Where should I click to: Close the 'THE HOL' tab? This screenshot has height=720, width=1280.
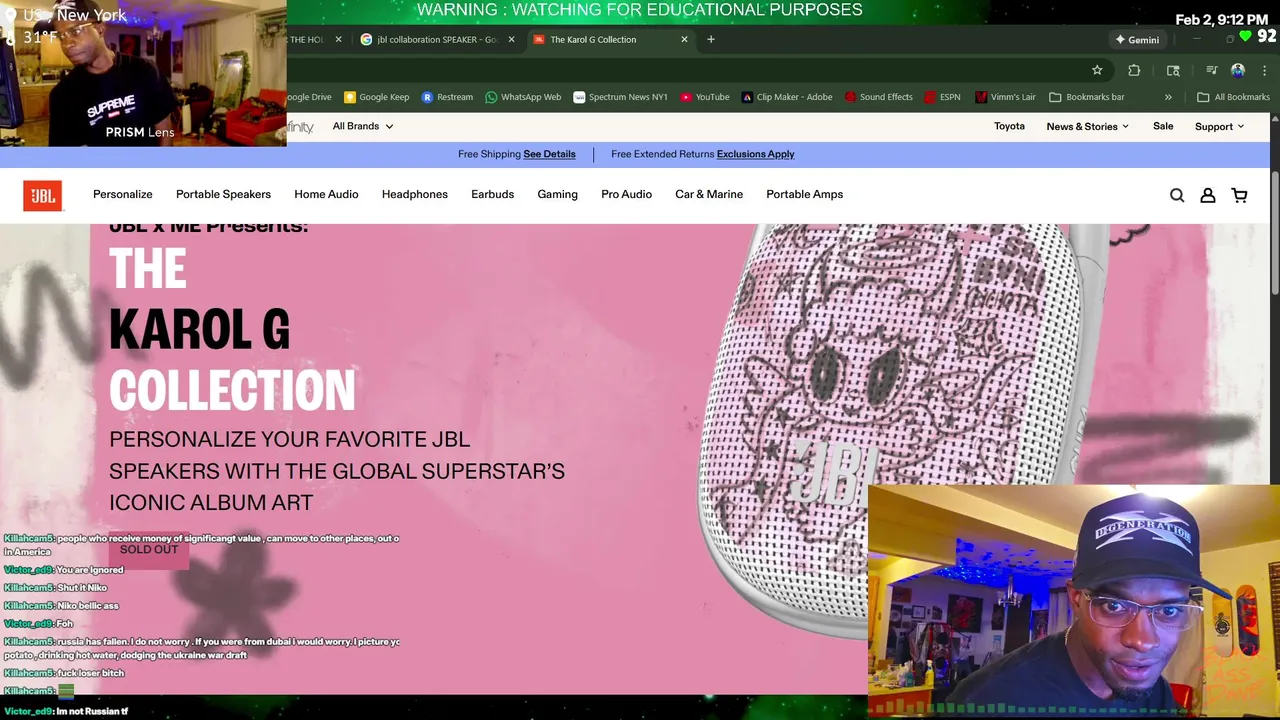(338, 39)
